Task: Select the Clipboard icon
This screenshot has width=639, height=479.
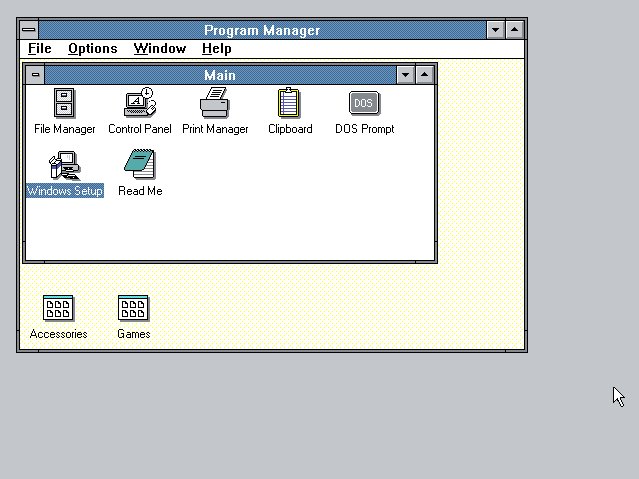Action: [289, 103]
